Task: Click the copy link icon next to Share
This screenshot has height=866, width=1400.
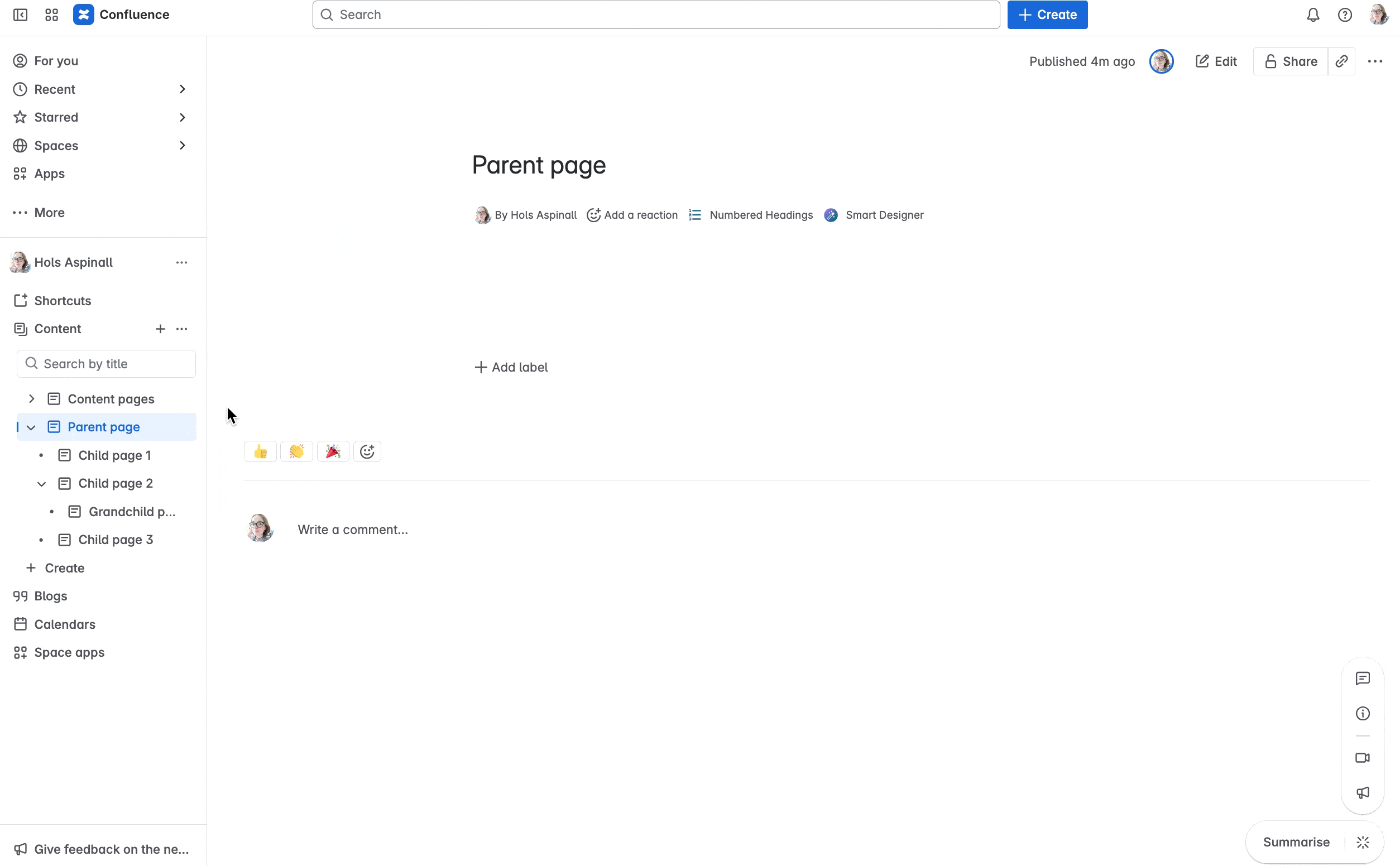Action: [x=1341, y=61]
